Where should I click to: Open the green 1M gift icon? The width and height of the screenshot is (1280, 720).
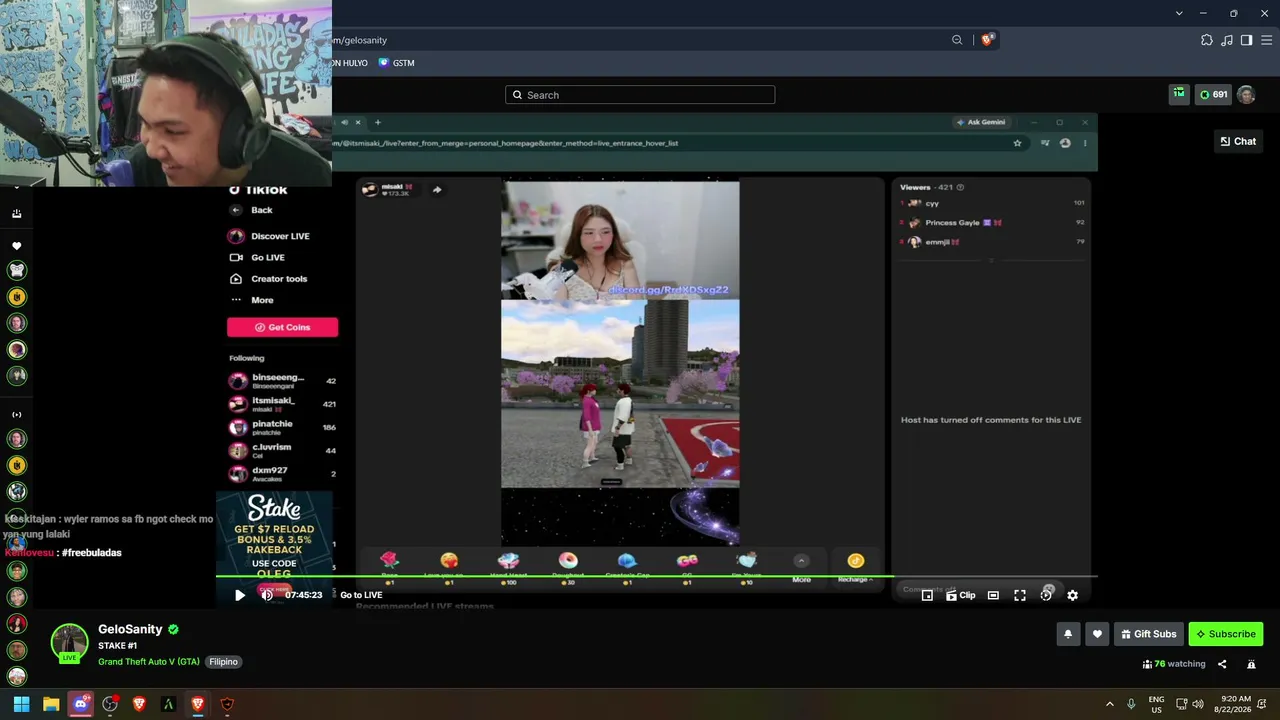point(1179,94)
